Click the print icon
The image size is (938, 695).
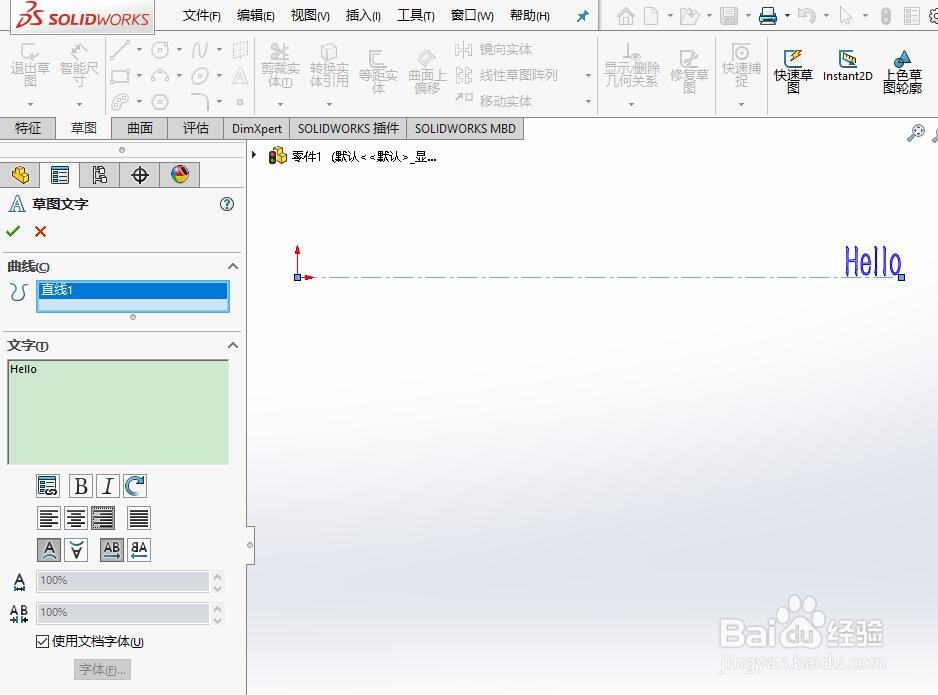click(768, 16)
